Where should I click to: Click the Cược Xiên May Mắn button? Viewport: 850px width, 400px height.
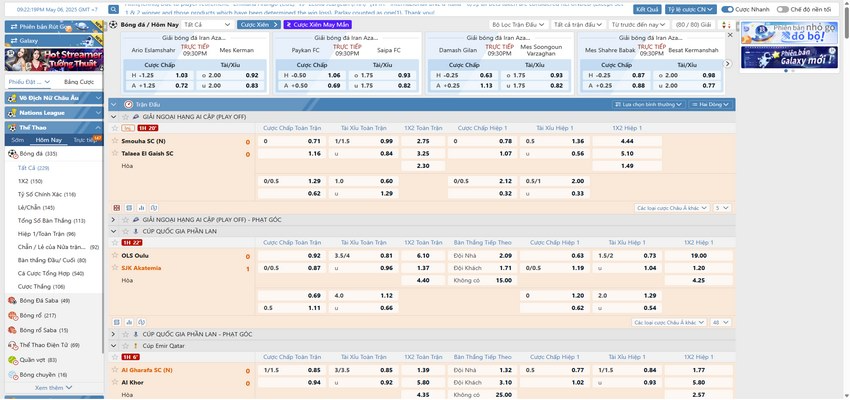[318, 25]
